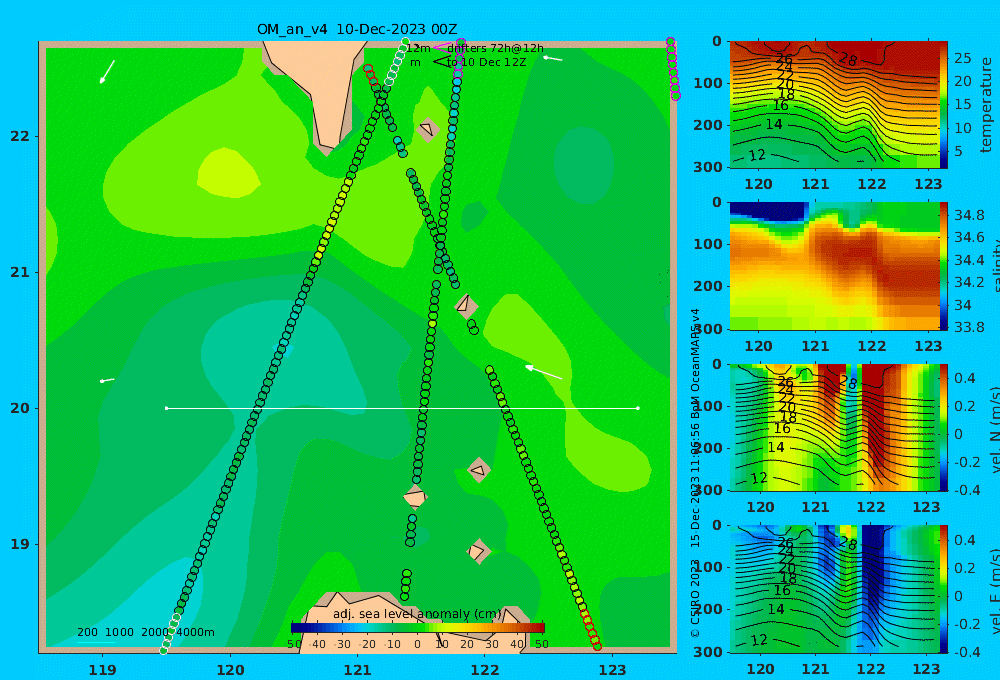Click the 119 longitude label on main map
1000x680 pixels.
pos(102,670)
